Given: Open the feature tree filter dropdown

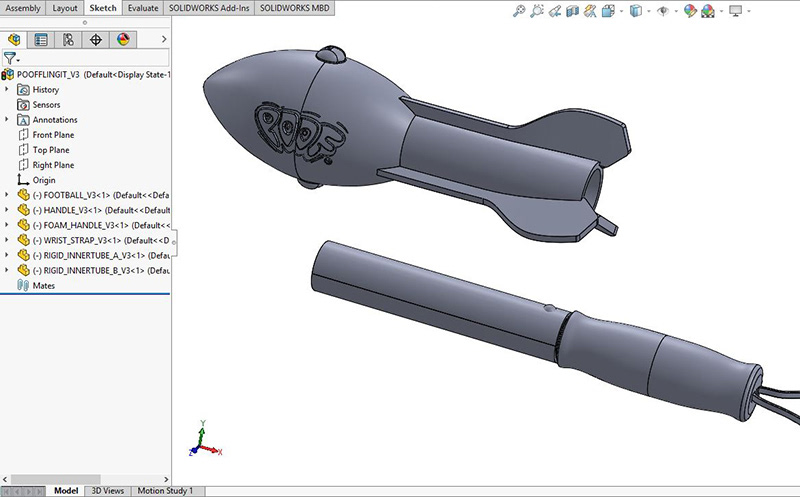Looking at the screenshot, I should pyautogui.click(x=12, y=58).
